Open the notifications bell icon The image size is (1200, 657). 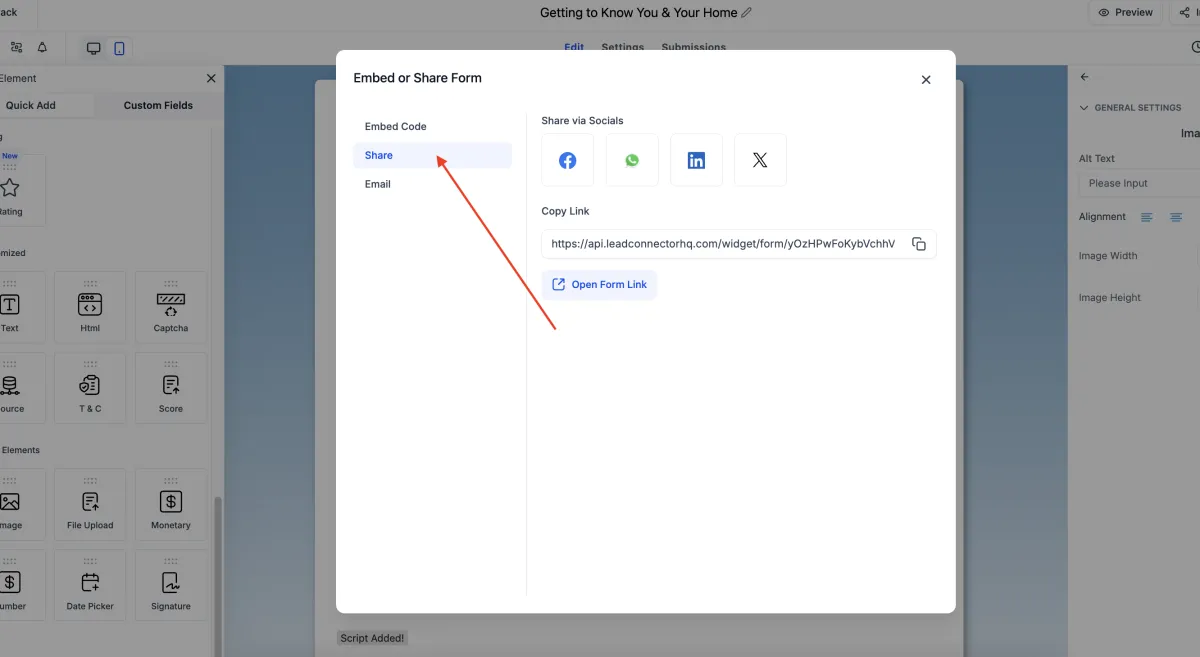coord(42,47)
